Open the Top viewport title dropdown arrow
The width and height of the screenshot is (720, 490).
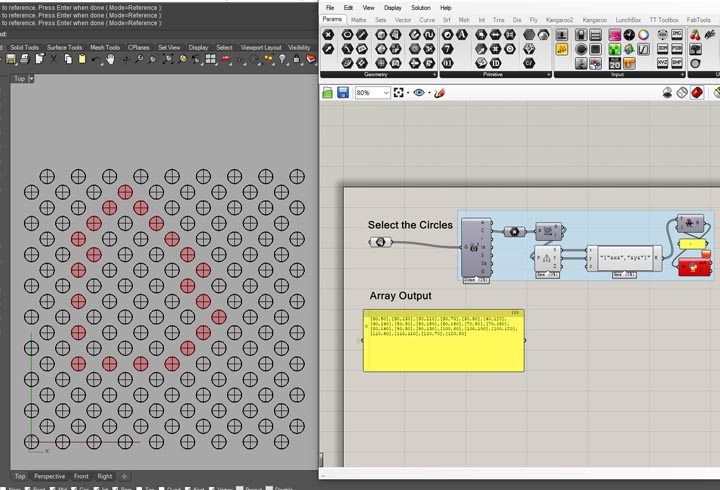pyautogui.click(x=31, y=79)
